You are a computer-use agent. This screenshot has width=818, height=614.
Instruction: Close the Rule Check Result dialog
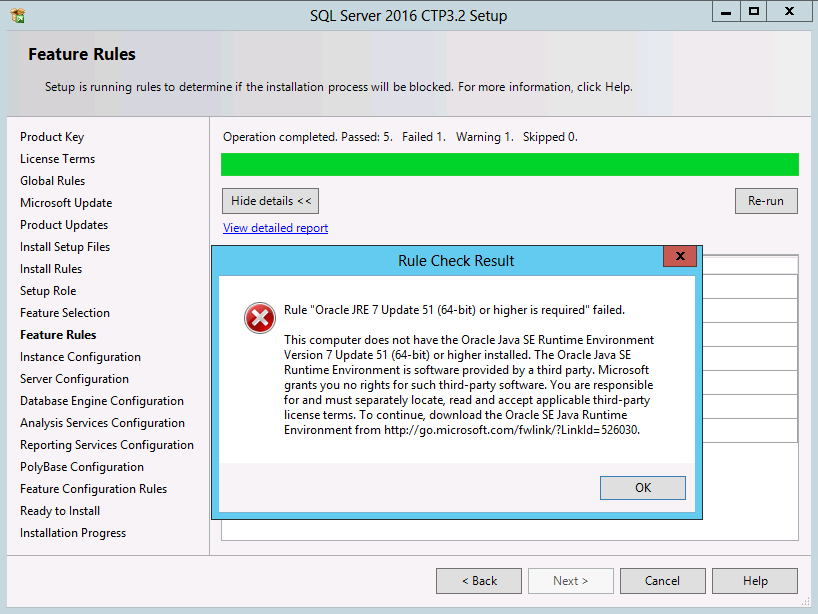pos(680,256)
